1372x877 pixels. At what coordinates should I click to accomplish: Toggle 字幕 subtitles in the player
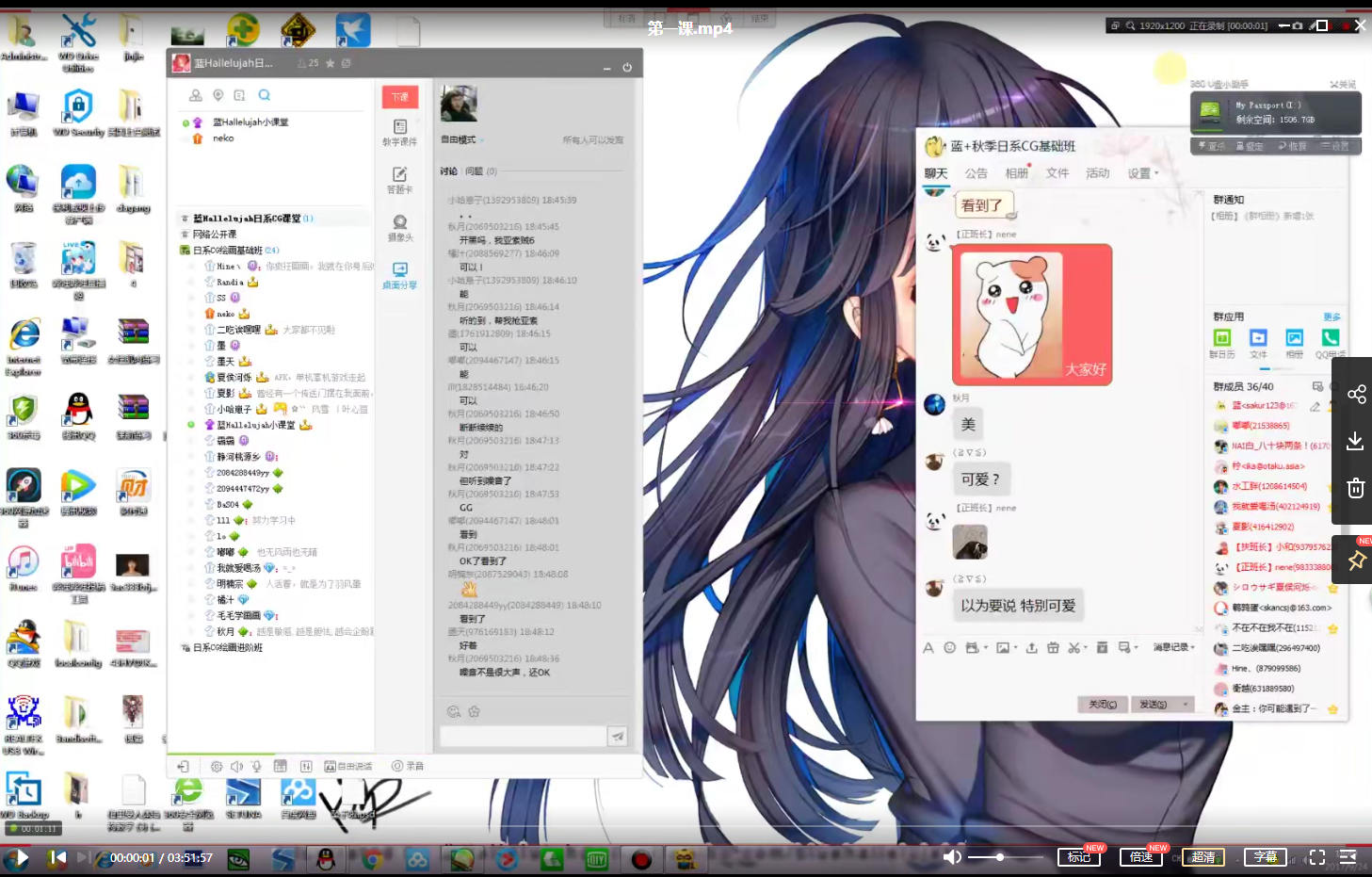coord(1265,857)
